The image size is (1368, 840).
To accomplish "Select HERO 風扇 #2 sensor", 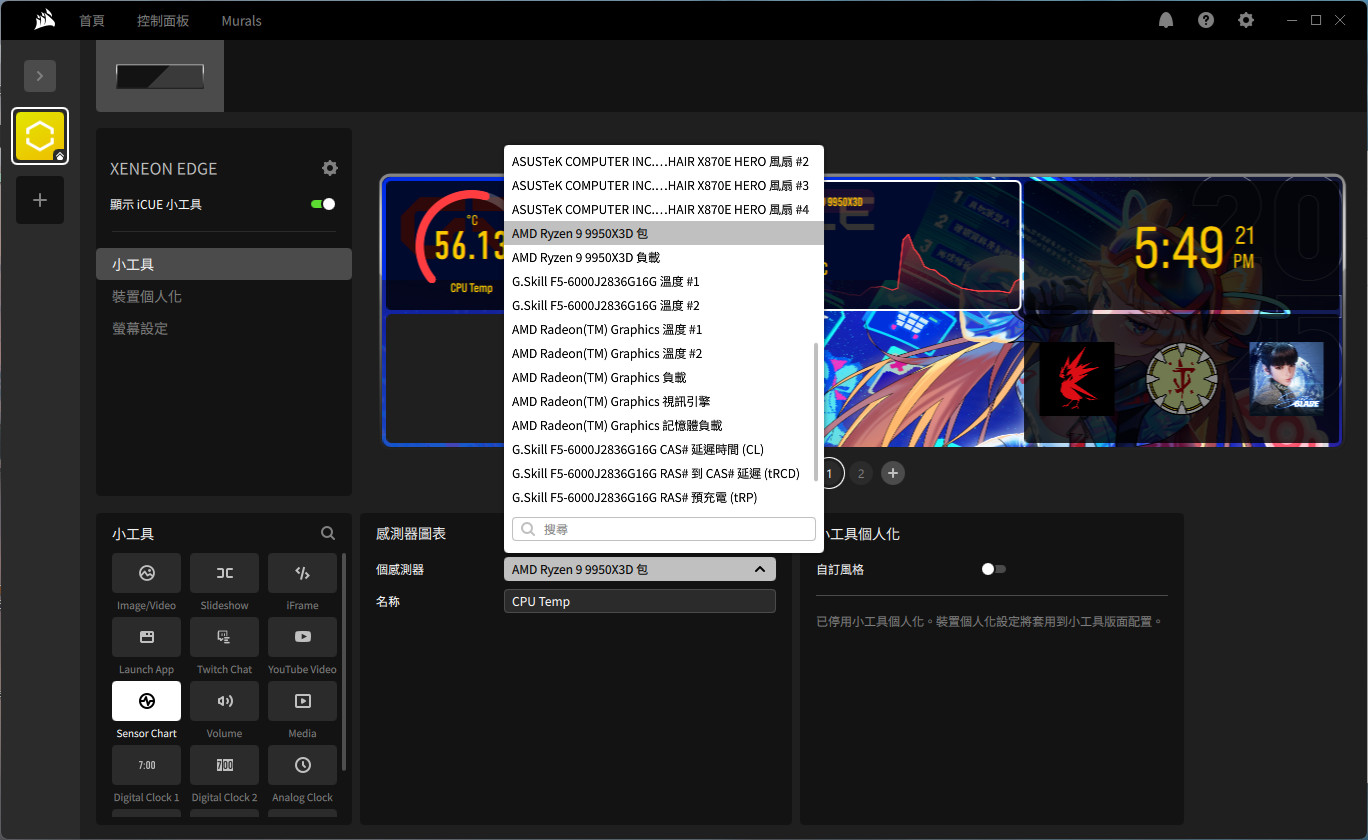I will [x=664, y=161].
